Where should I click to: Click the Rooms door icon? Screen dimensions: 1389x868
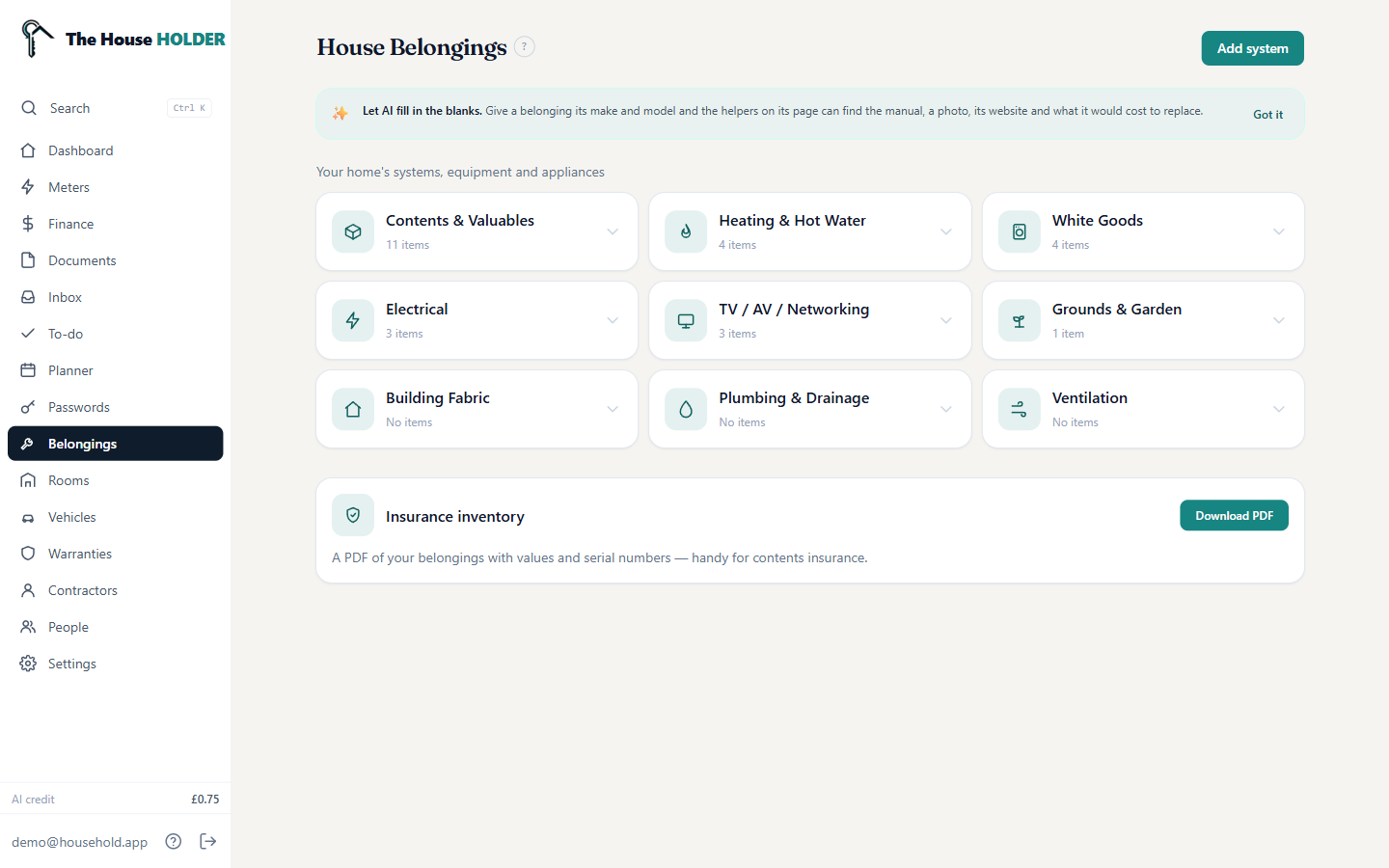(28, 480)
